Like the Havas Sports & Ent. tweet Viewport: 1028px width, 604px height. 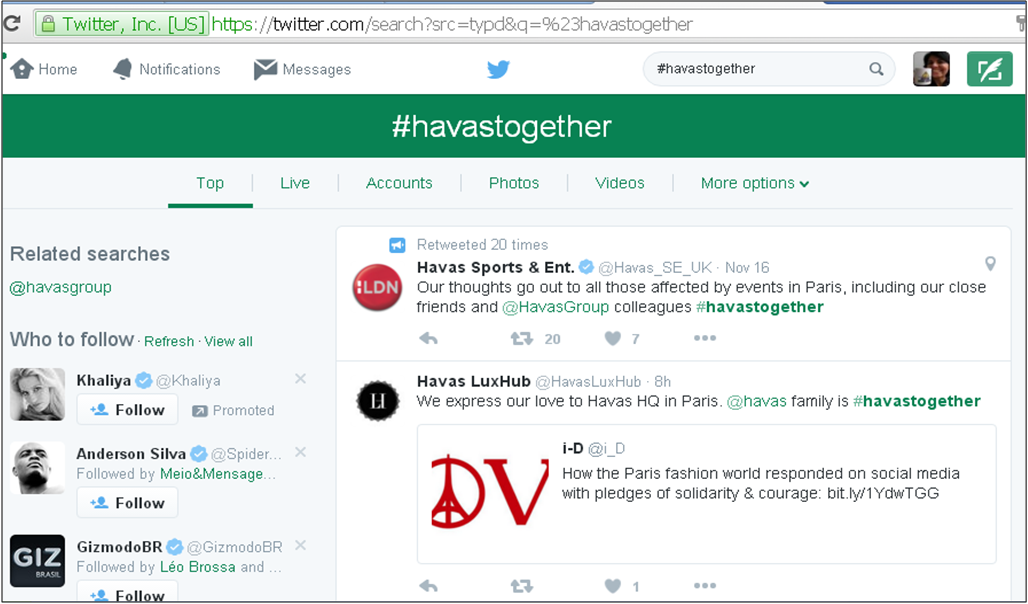coord(612,338)
